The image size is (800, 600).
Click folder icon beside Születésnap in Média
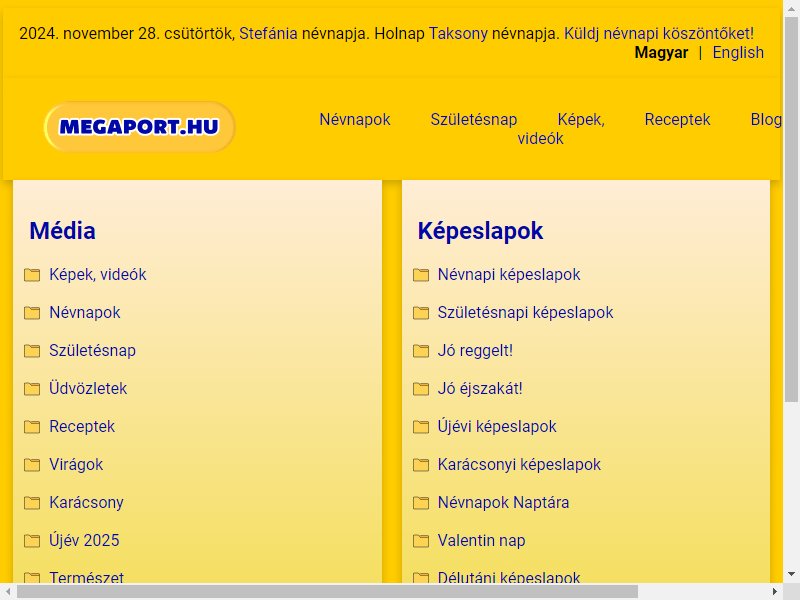32,351
